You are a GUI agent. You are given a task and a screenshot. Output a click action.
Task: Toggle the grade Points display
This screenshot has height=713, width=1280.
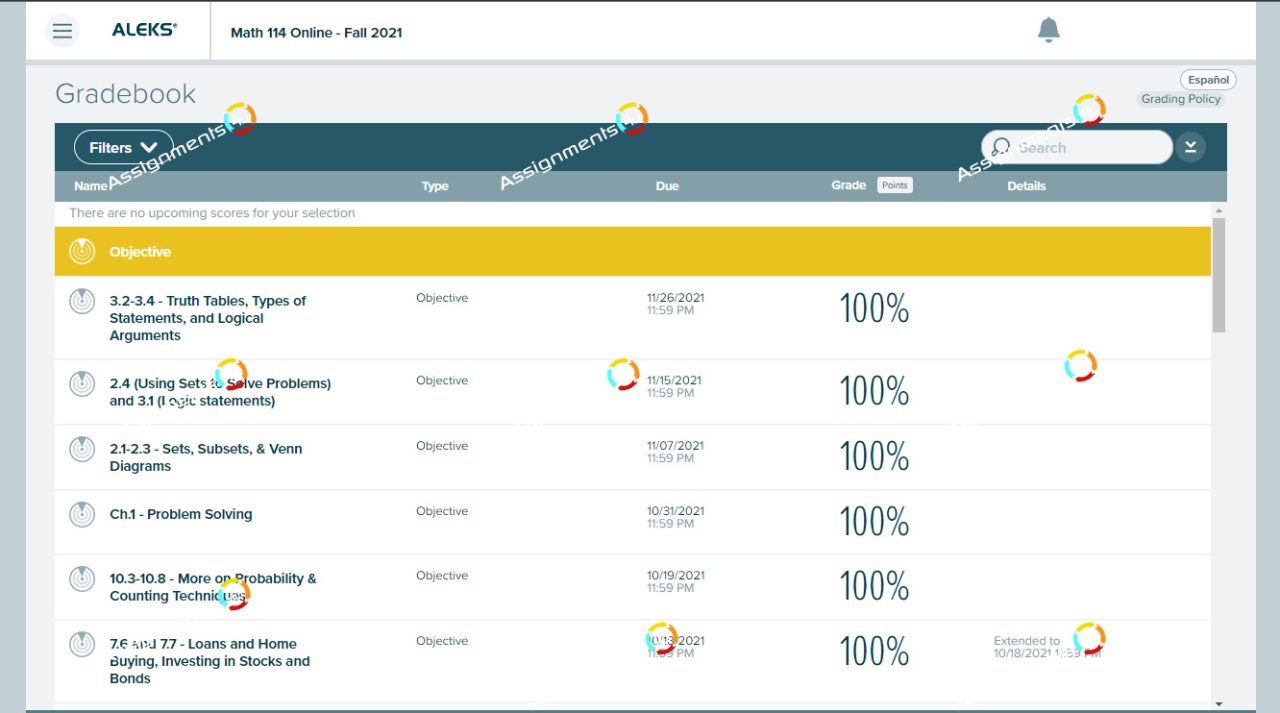pyautogui.click(x=894, y=185)
